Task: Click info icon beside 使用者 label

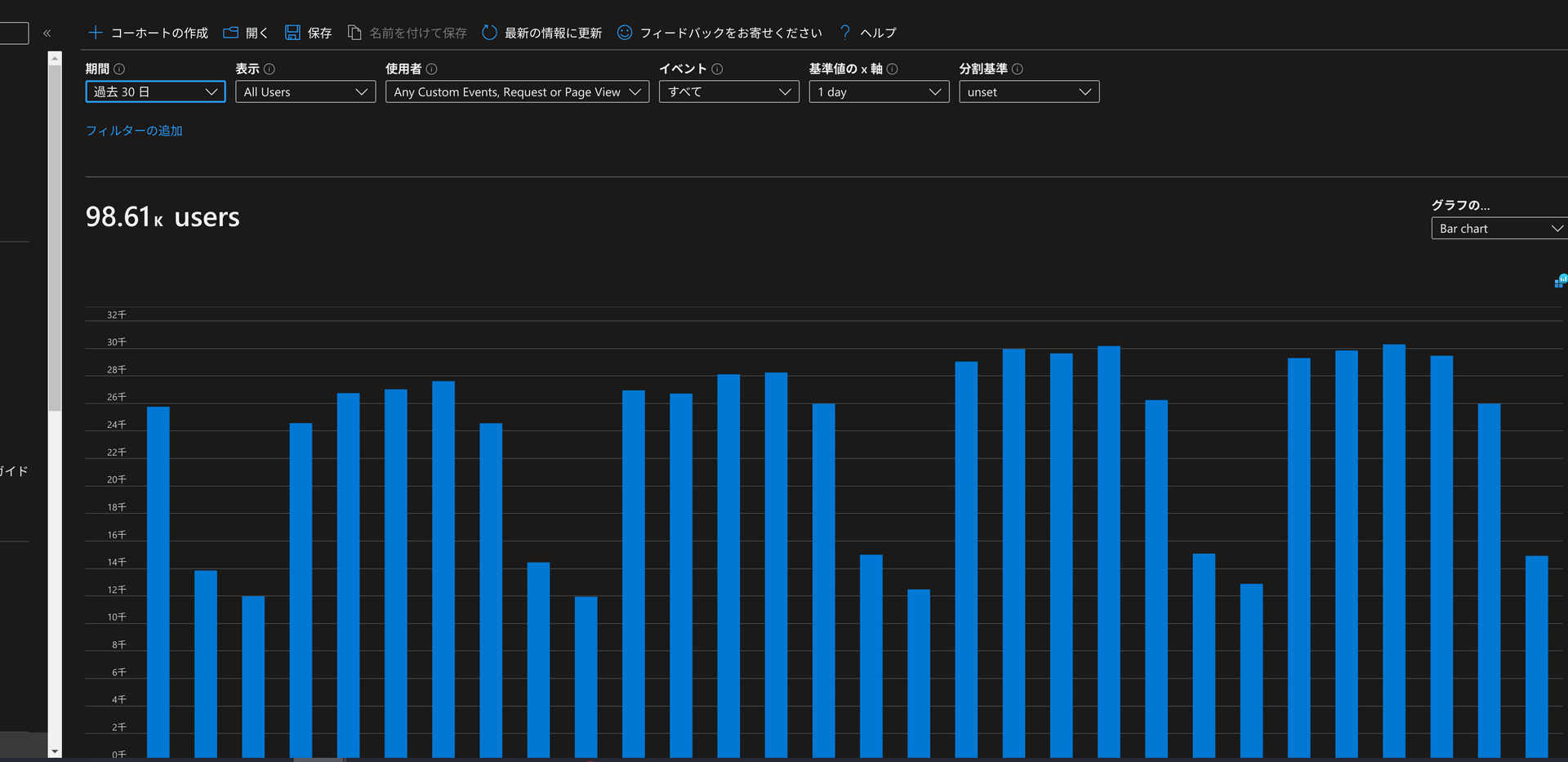Action: [432, 69]
